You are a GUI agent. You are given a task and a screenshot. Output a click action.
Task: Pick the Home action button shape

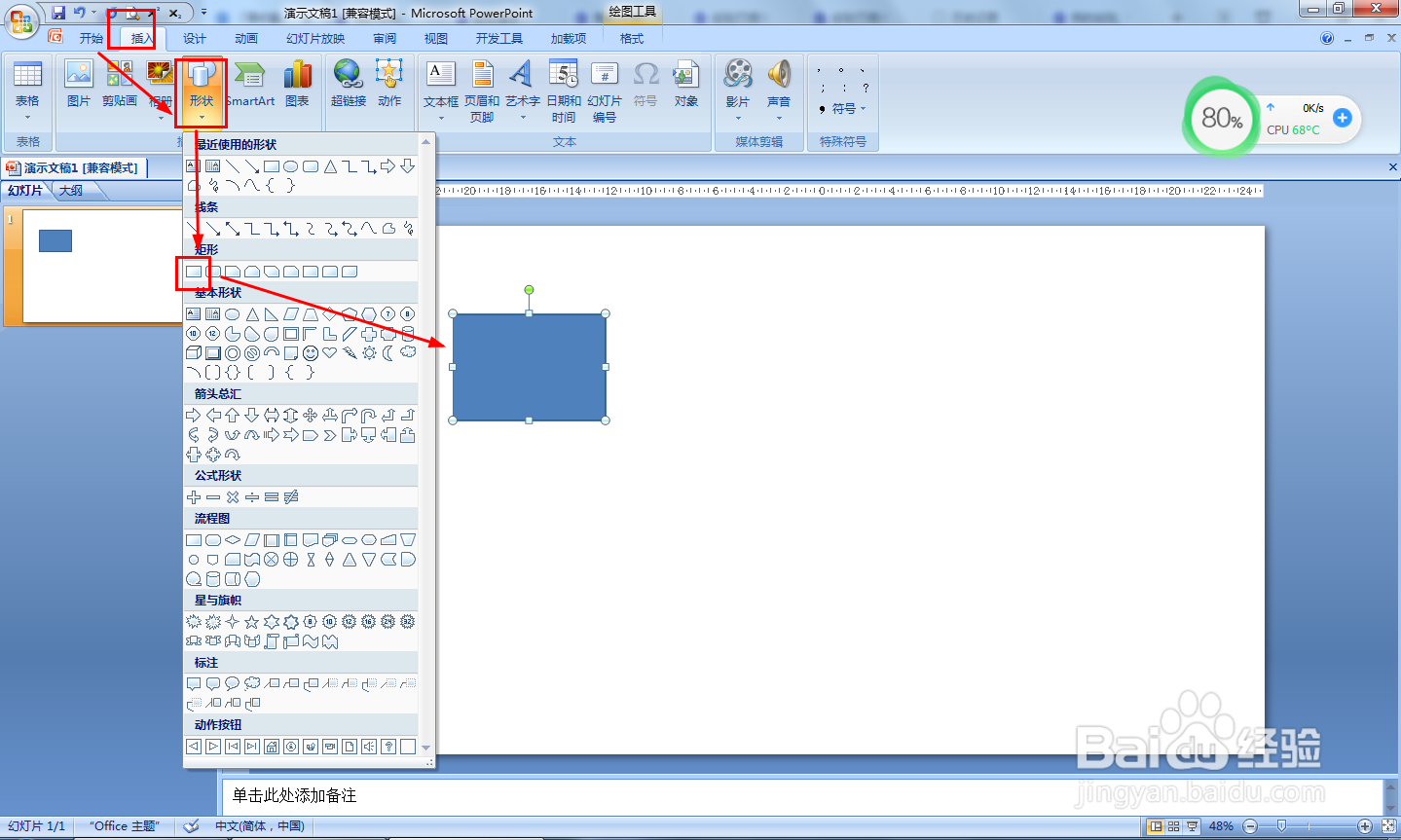tap(272, 747)
